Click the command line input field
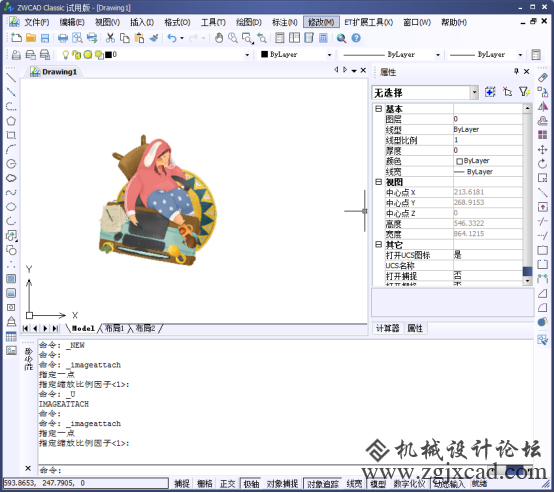 pyautogui.click(x=285, y=470)
